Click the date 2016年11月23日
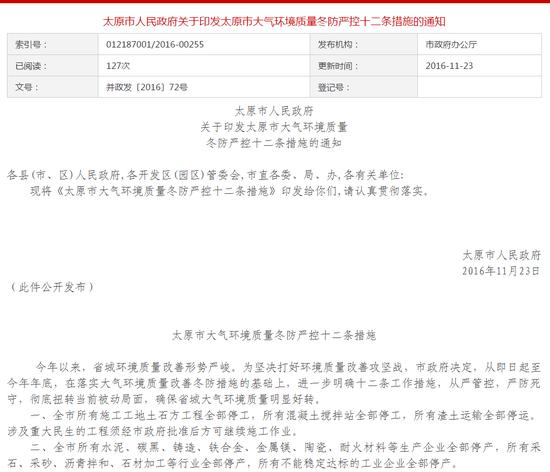The width and height of the screenshot is (550, 472). pyautogui.click(x=501, y=271)
